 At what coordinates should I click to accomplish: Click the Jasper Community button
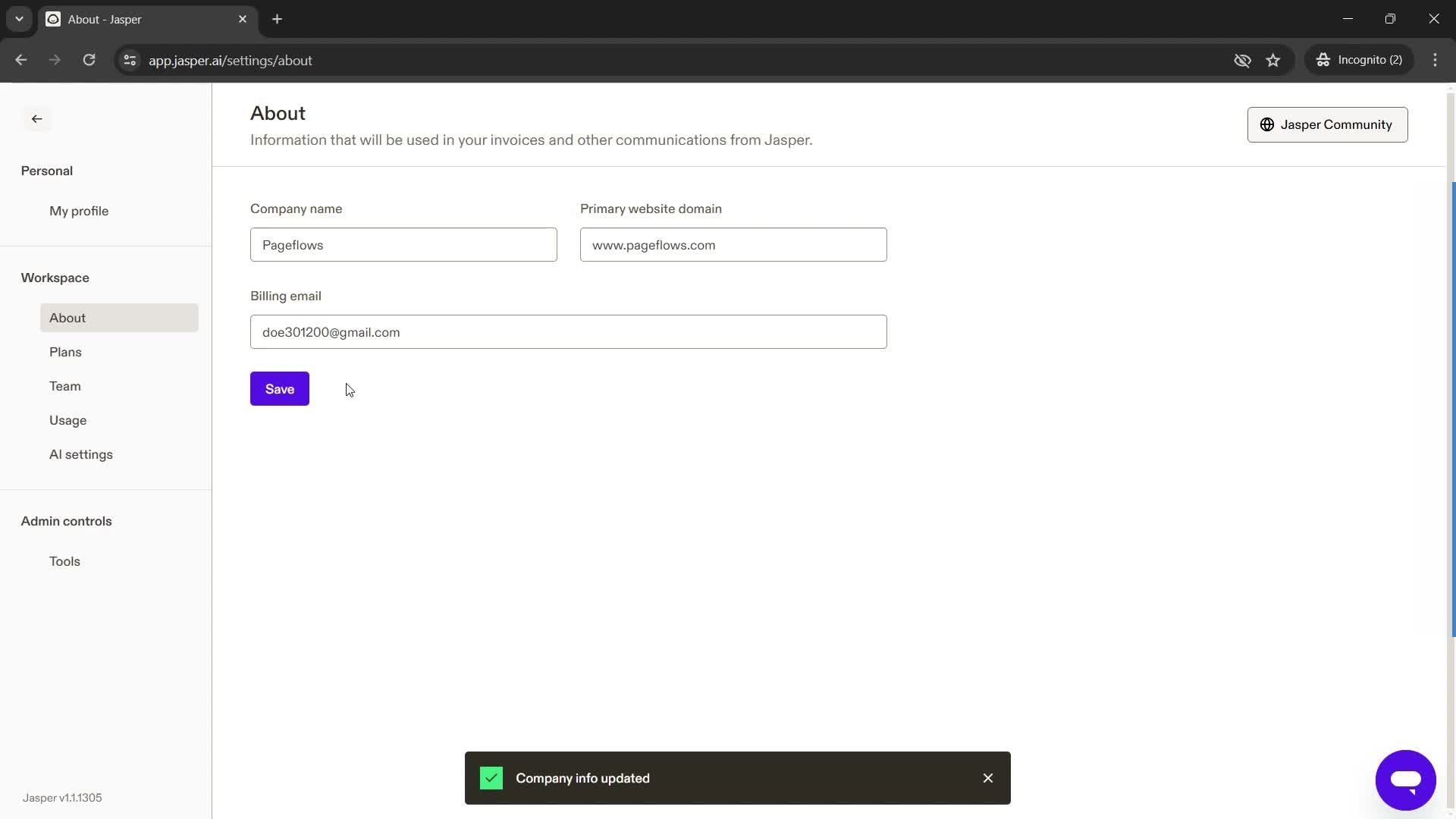(1328, 124)
